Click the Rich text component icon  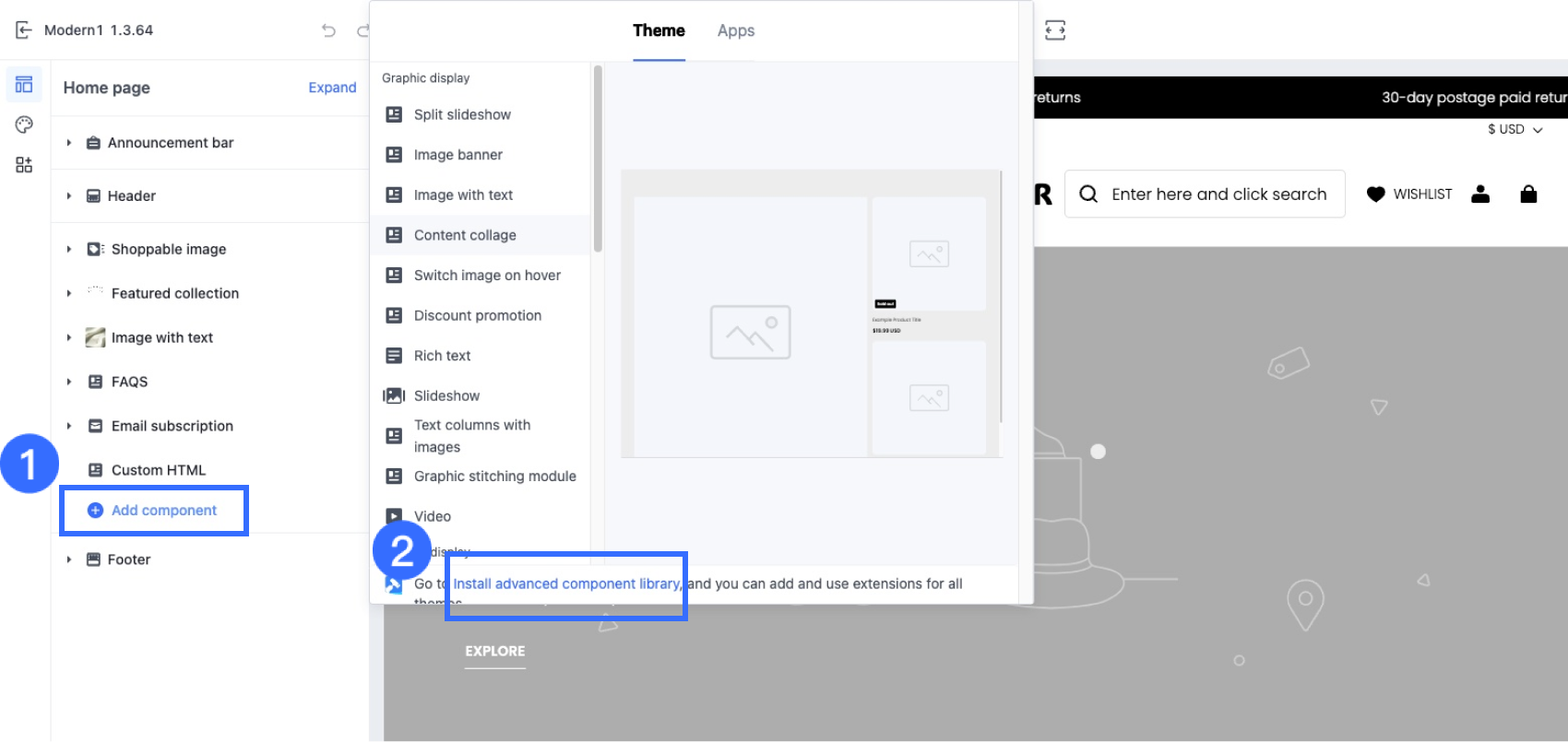(x=394, y=356)
